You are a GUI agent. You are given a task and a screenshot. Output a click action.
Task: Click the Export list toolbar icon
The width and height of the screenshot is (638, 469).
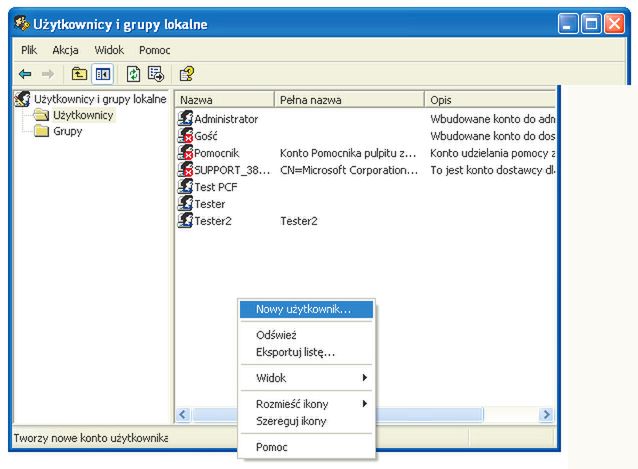(155, 74)
